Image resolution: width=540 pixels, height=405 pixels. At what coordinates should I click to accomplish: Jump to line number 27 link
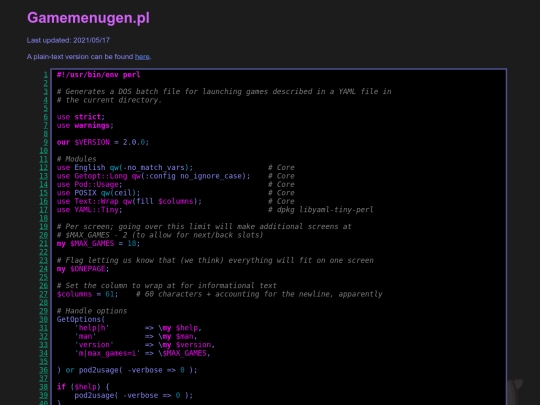(43, 294)
